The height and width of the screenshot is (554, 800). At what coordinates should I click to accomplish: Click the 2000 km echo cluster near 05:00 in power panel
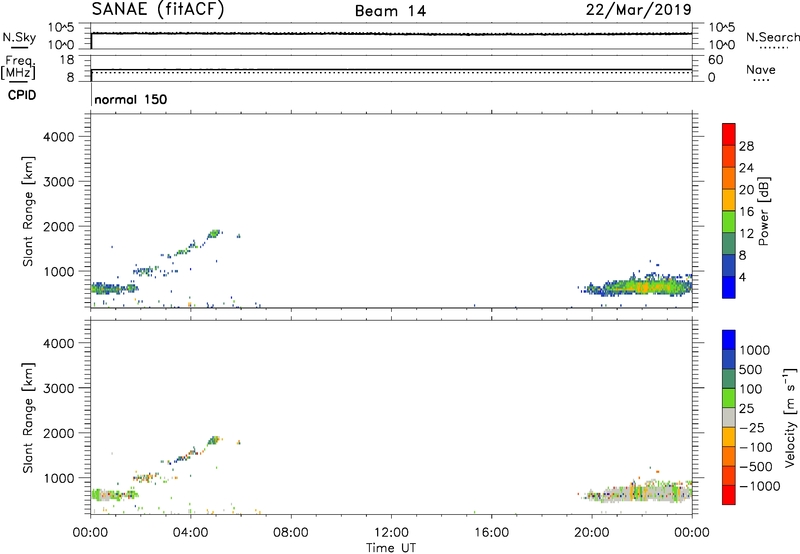click(x=214, y=234)
